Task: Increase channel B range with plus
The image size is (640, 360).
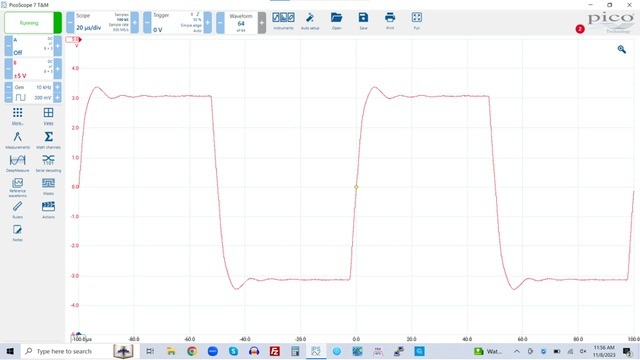Action: pos(58,69)
